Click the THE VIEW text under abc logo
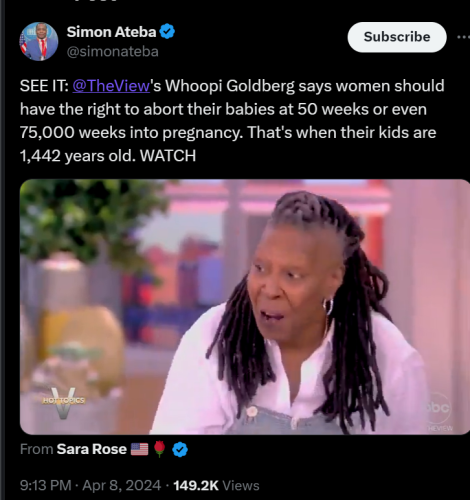Viewport: 470px width, 500px height. (x=440, y=428)
